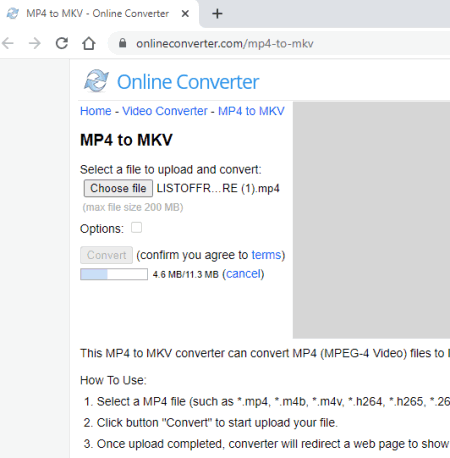Screen dimensions: 450x458
Task: Go to the Home breadcrumb link
Action: (96, 111)
